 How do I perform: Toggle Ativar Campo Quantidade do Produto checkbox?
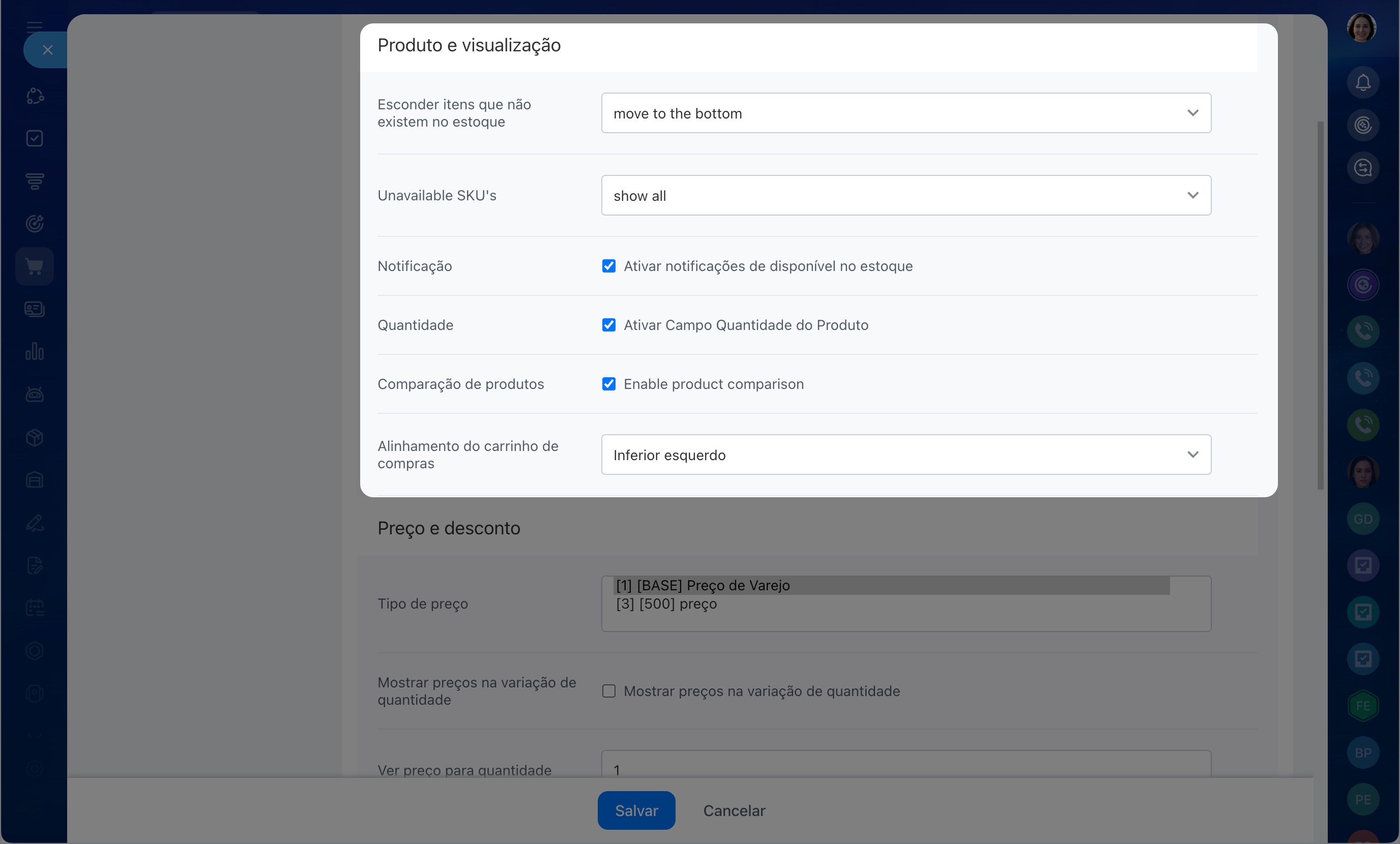point(608,325)
